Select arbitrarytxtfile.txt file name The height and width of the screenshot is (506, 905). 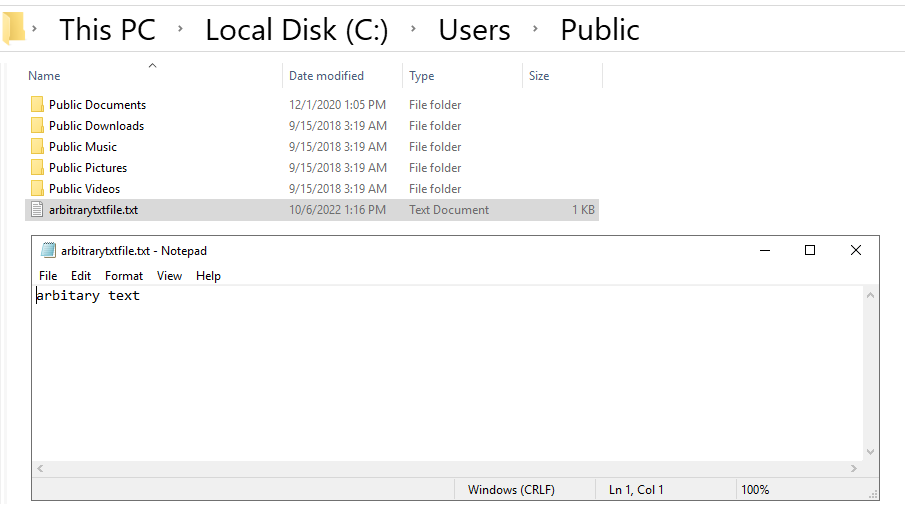(94, 210)
